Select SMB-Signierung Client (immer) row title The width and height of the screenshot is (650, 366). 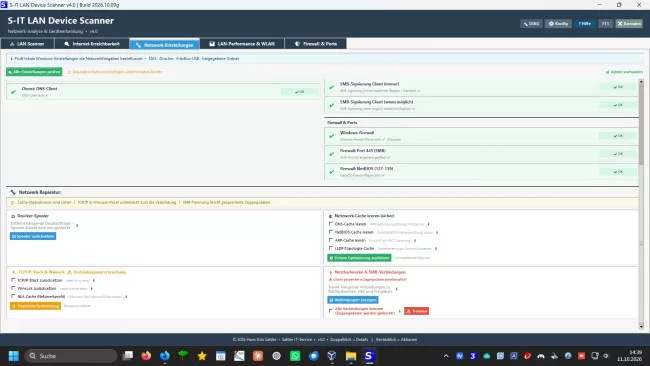[x=369, y=84]
